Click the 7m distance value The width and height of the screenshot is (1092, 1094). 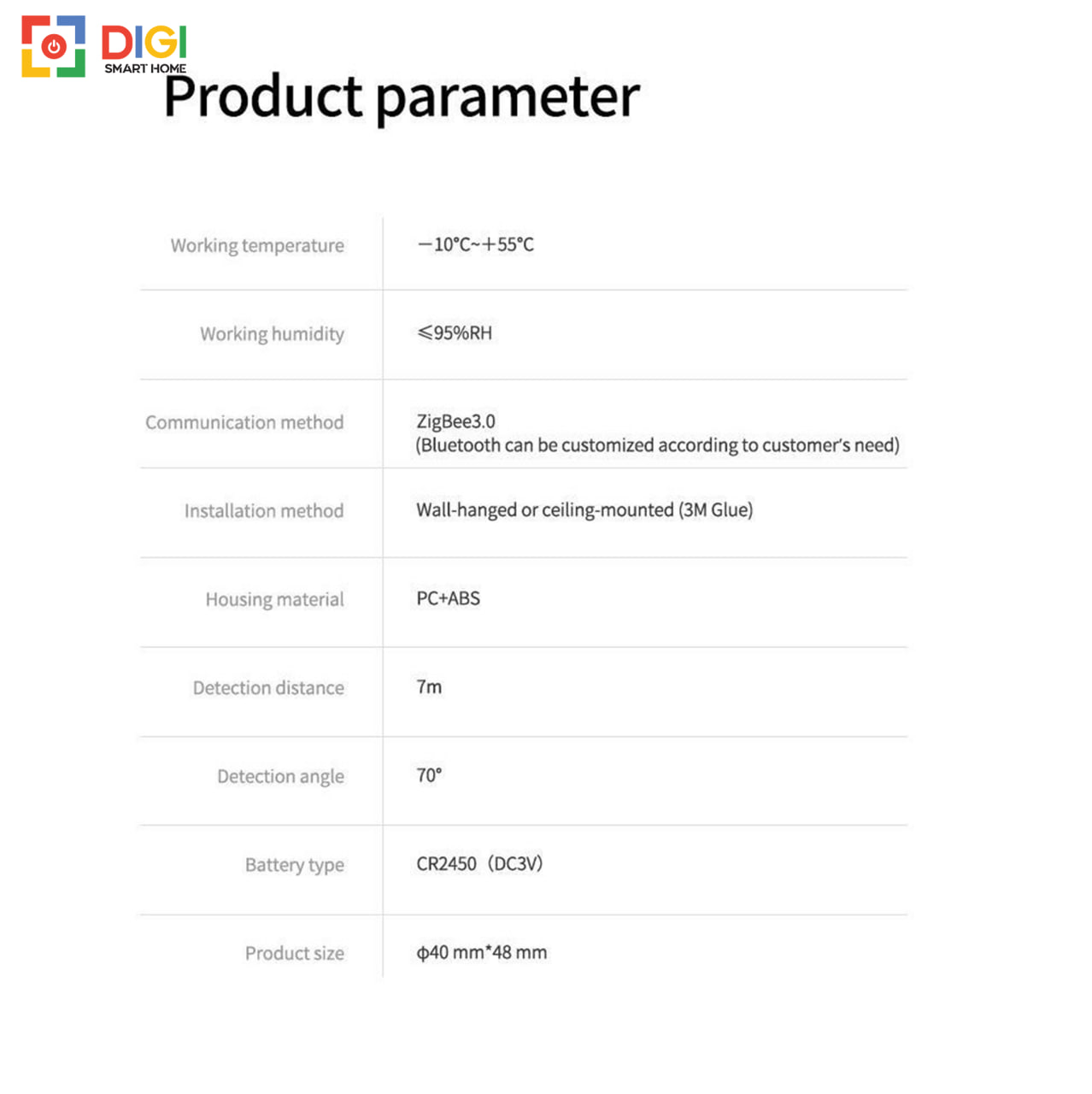429,687
